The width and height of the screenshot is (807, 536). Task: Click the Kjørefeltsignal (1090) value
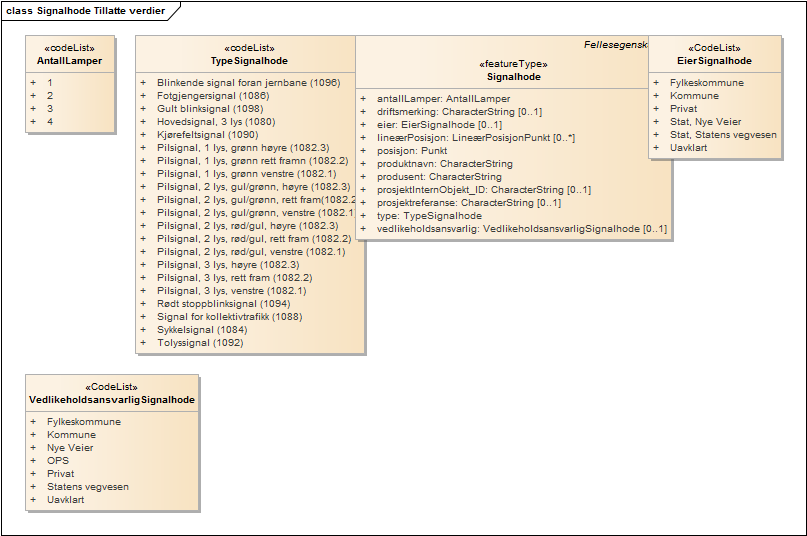click(207, 135)
